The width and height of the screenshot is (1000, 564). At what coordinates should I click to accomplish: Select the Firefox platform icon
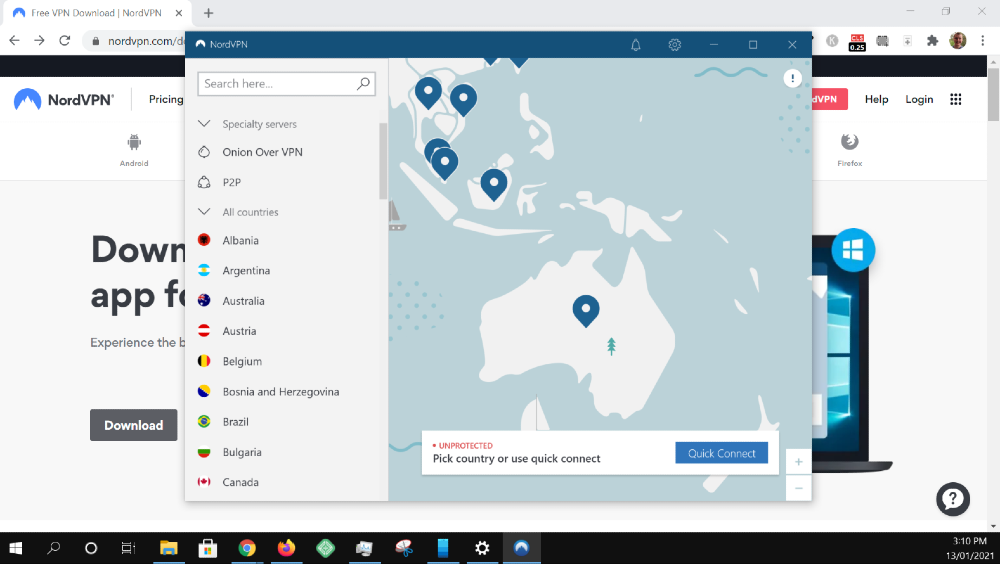tap(849, 150)
